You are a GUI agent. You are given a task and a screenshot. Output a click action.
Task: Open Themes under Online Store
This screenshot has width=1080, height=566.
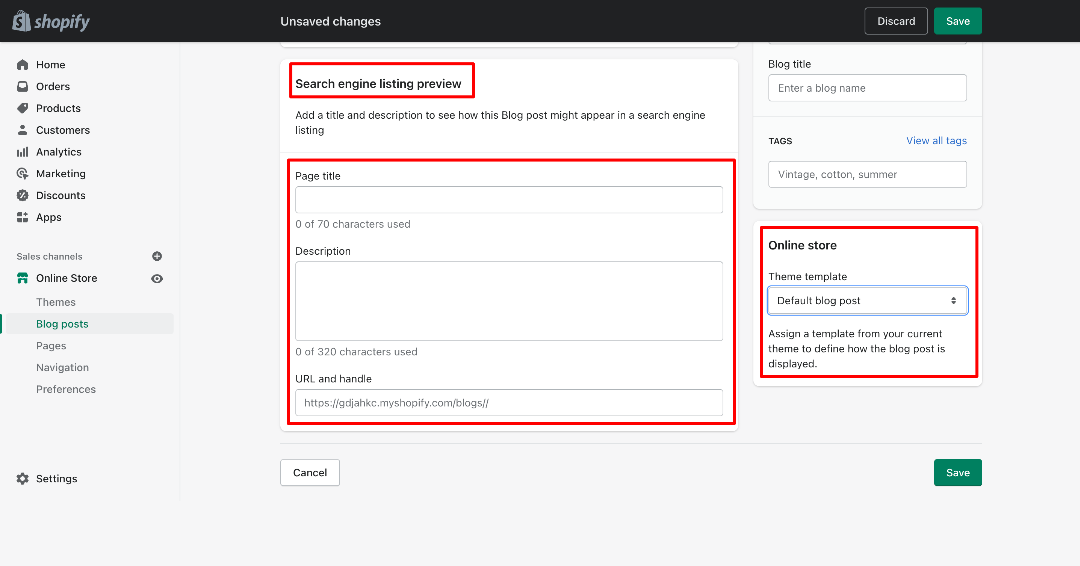(56, 302)
